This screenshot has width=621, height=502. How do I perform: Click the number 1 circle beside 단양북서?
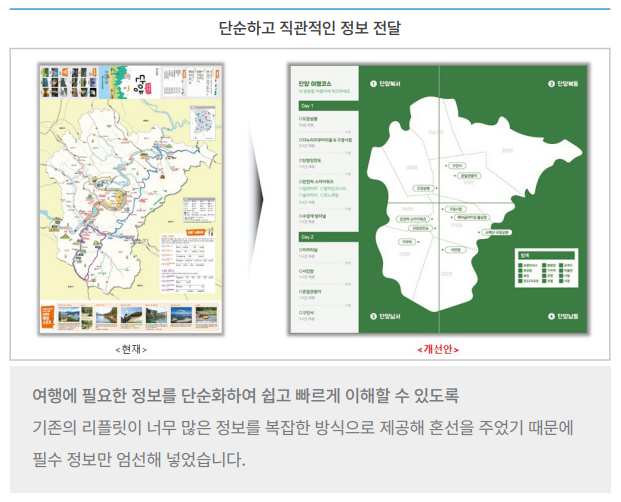(x=372, y=84)
